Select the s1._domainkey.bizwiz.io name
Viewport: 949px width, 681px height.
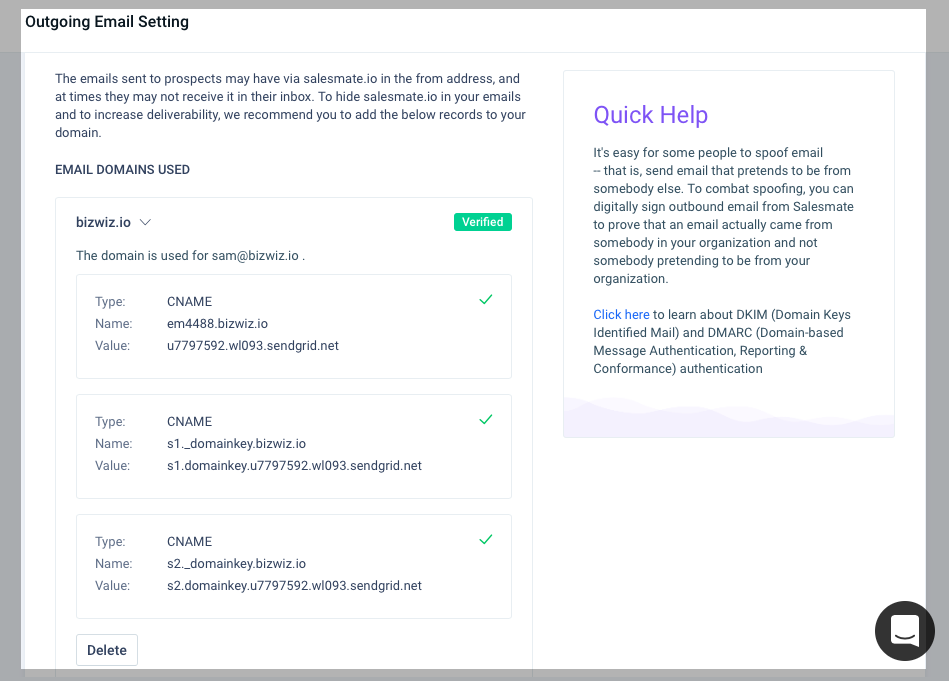236,443
